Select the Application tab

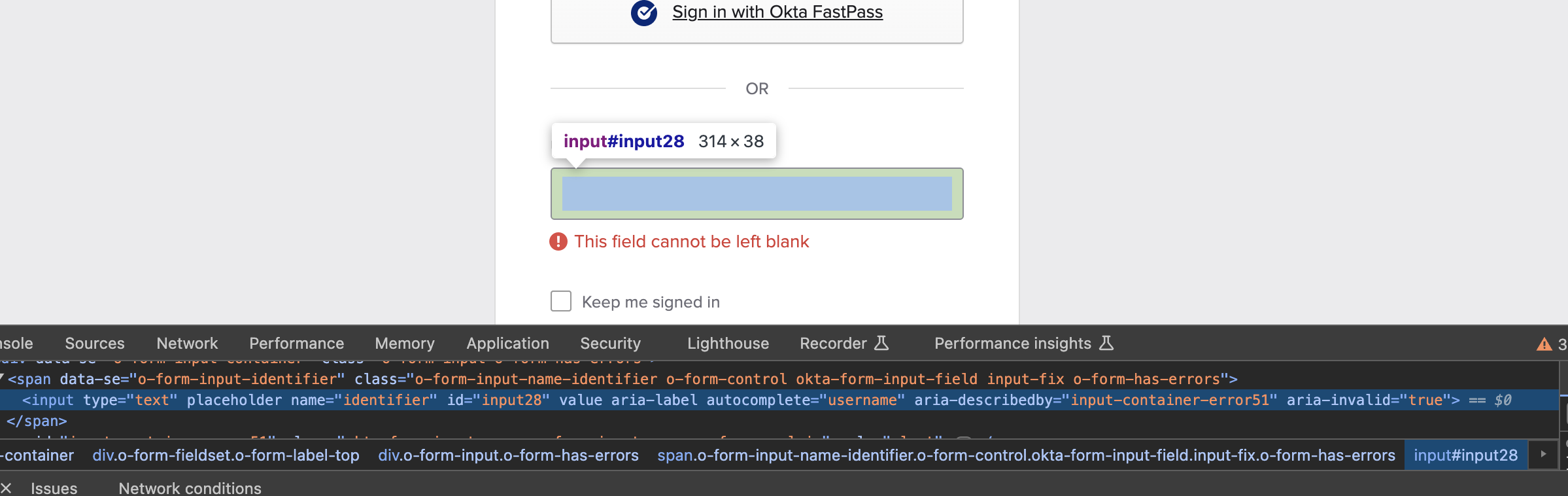coord(507,344)
